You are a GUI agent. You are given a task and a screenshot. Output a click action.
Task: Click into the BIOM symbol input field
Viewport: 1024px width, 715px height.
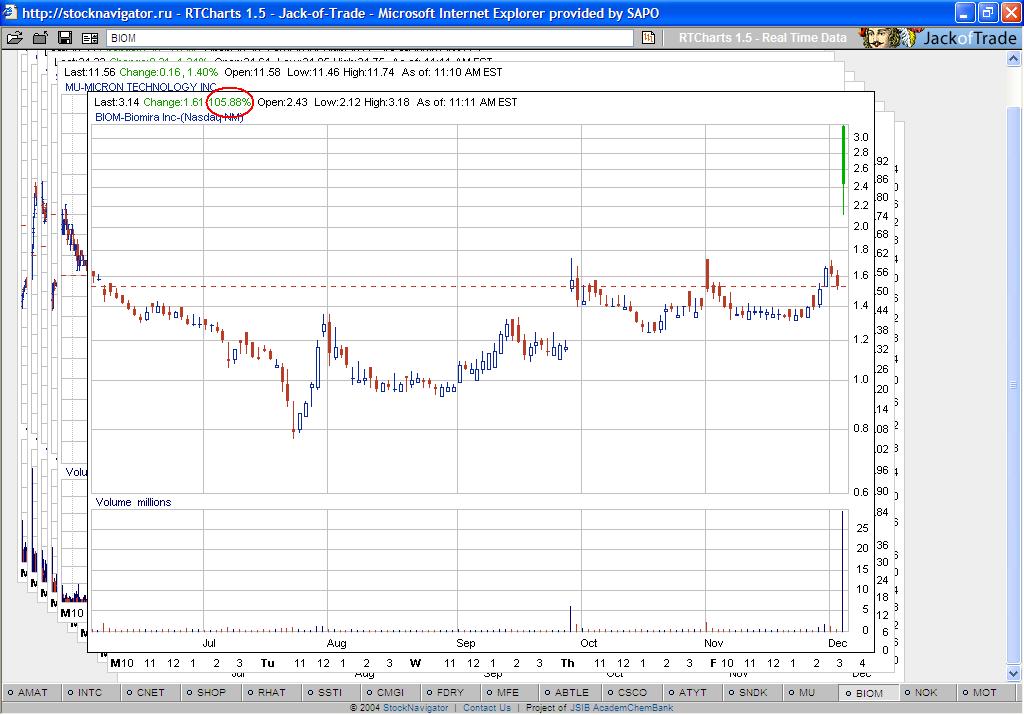pos(368,38)
